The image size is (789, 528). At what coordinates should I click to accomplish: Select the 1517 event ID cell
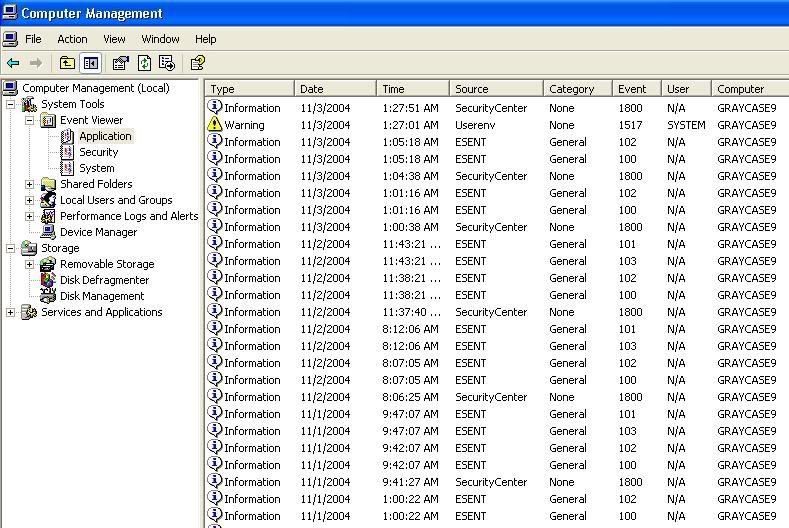[x=630, y=125]
